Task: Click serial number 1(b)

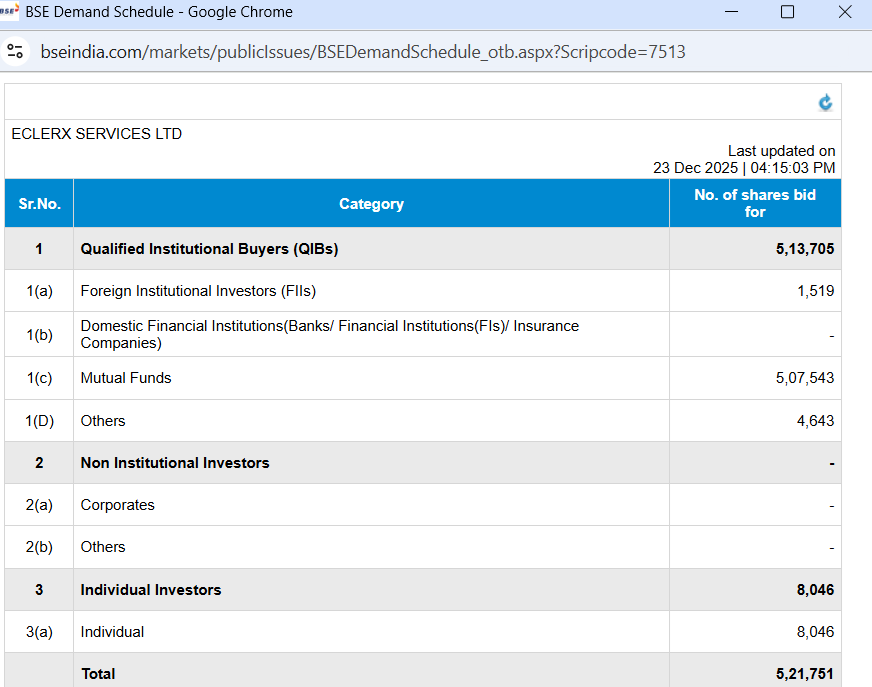Action: point(39,335)
